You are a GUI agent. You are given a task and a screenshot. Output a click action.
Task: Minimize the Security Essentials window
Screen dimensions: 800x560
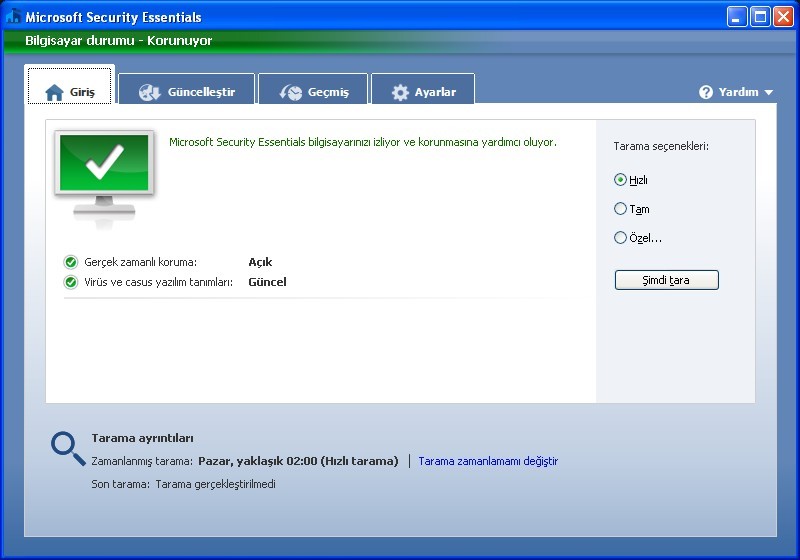point(737,16)
